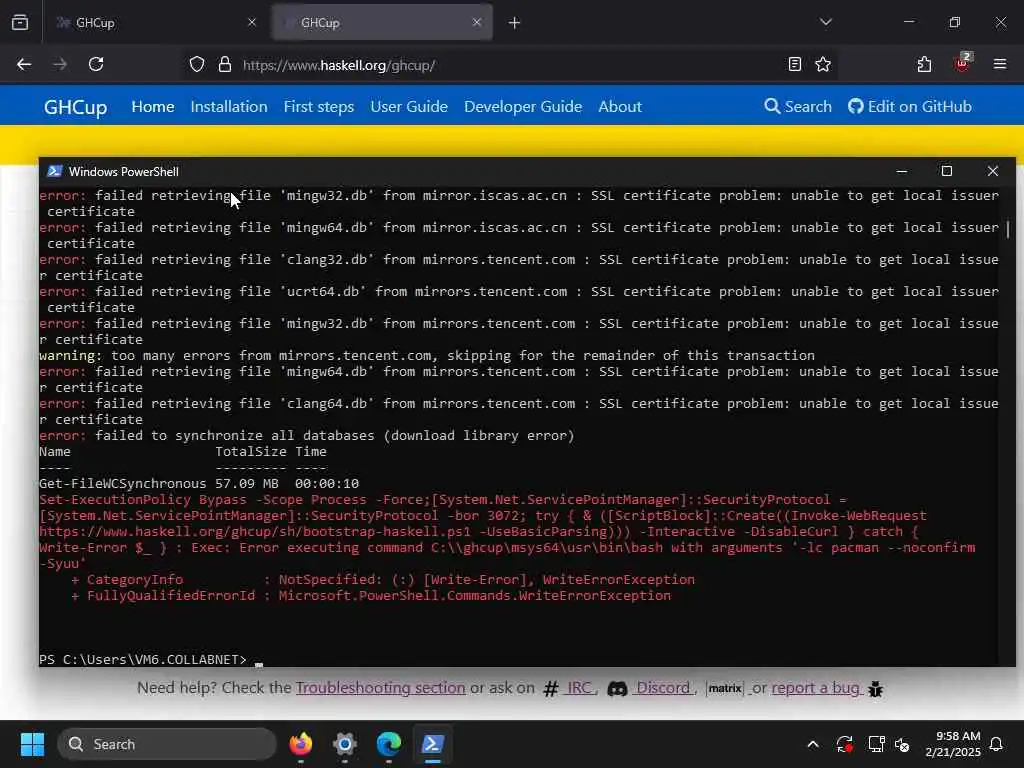Click the PowerShell scrollbar thumb
This screenshot has width=1024, height=768.
[x=1008, y=229]
